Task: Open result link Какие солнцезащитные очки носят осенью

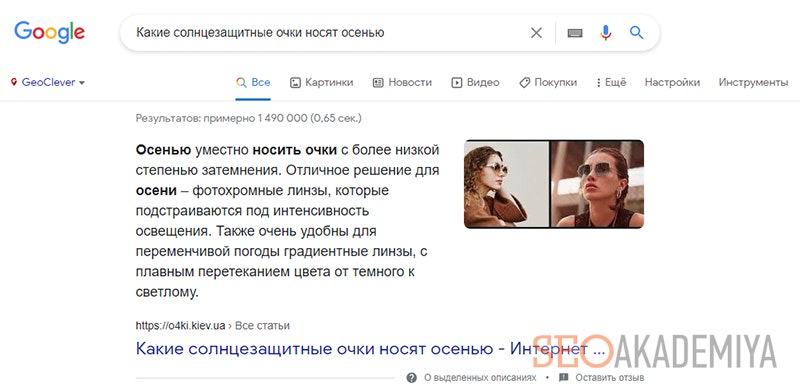Action: pos(370,349)
